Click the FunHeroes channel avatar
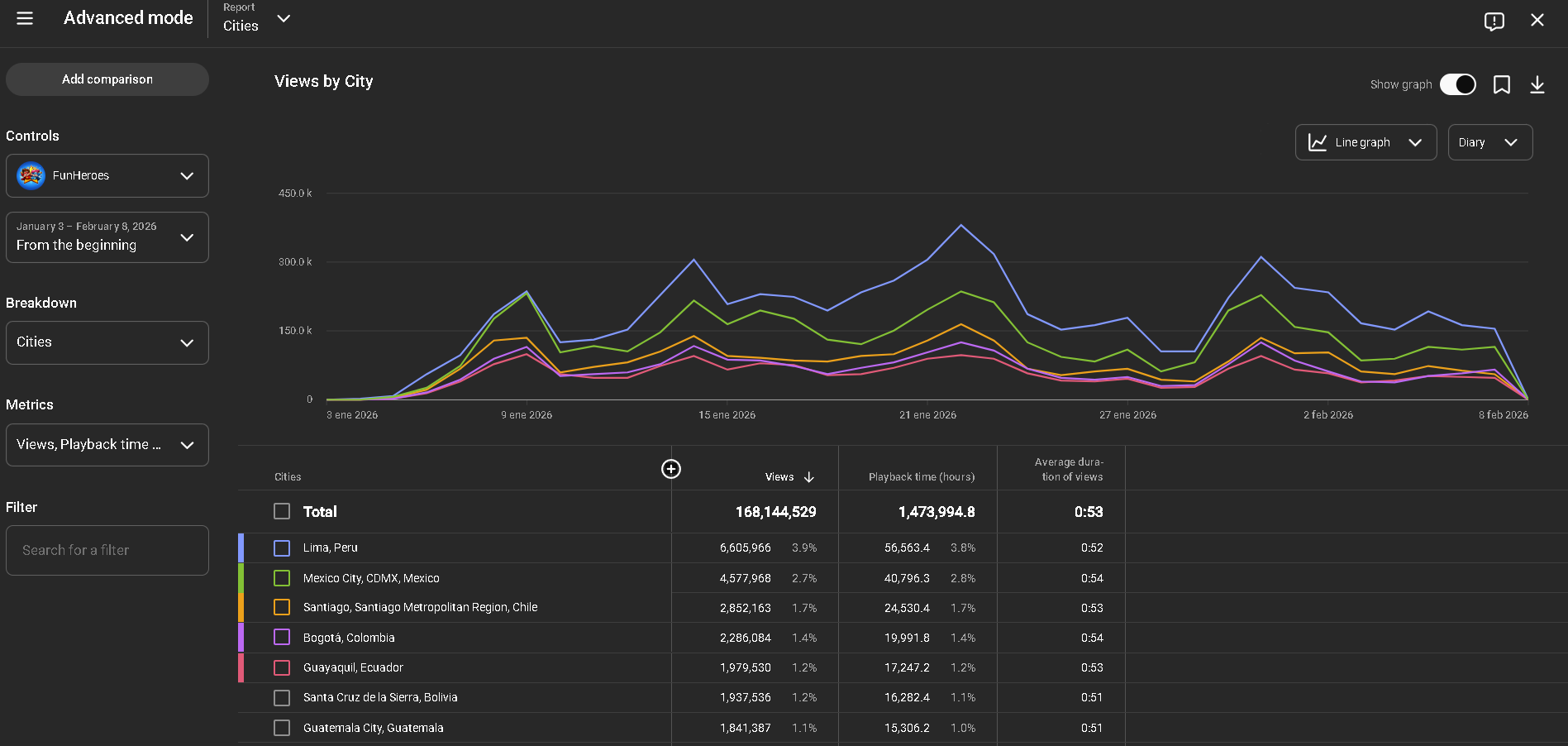1568x746 pixels. [31, 175]
